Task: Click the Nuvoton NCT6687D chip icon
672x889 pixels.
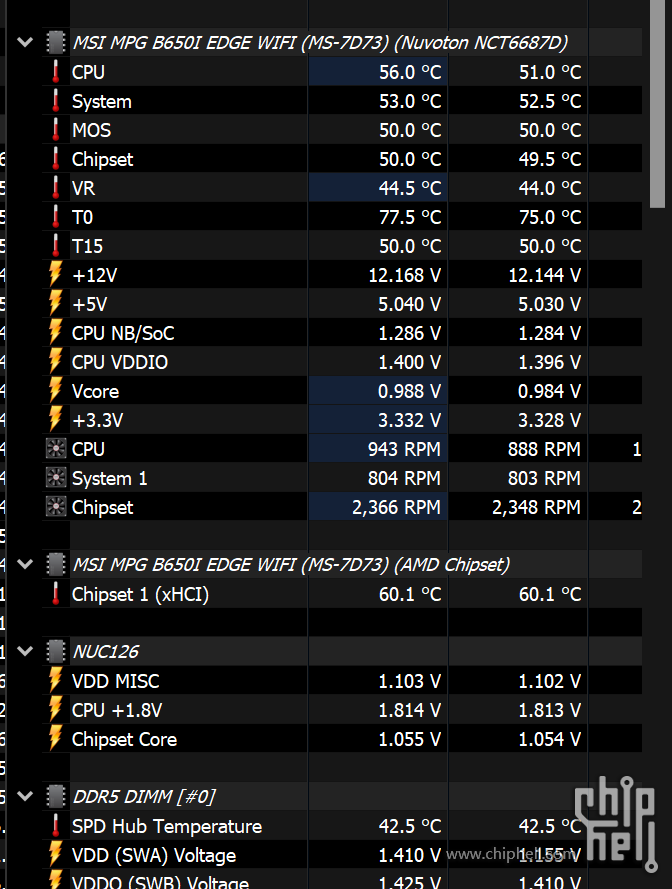Action: (56, 42)
